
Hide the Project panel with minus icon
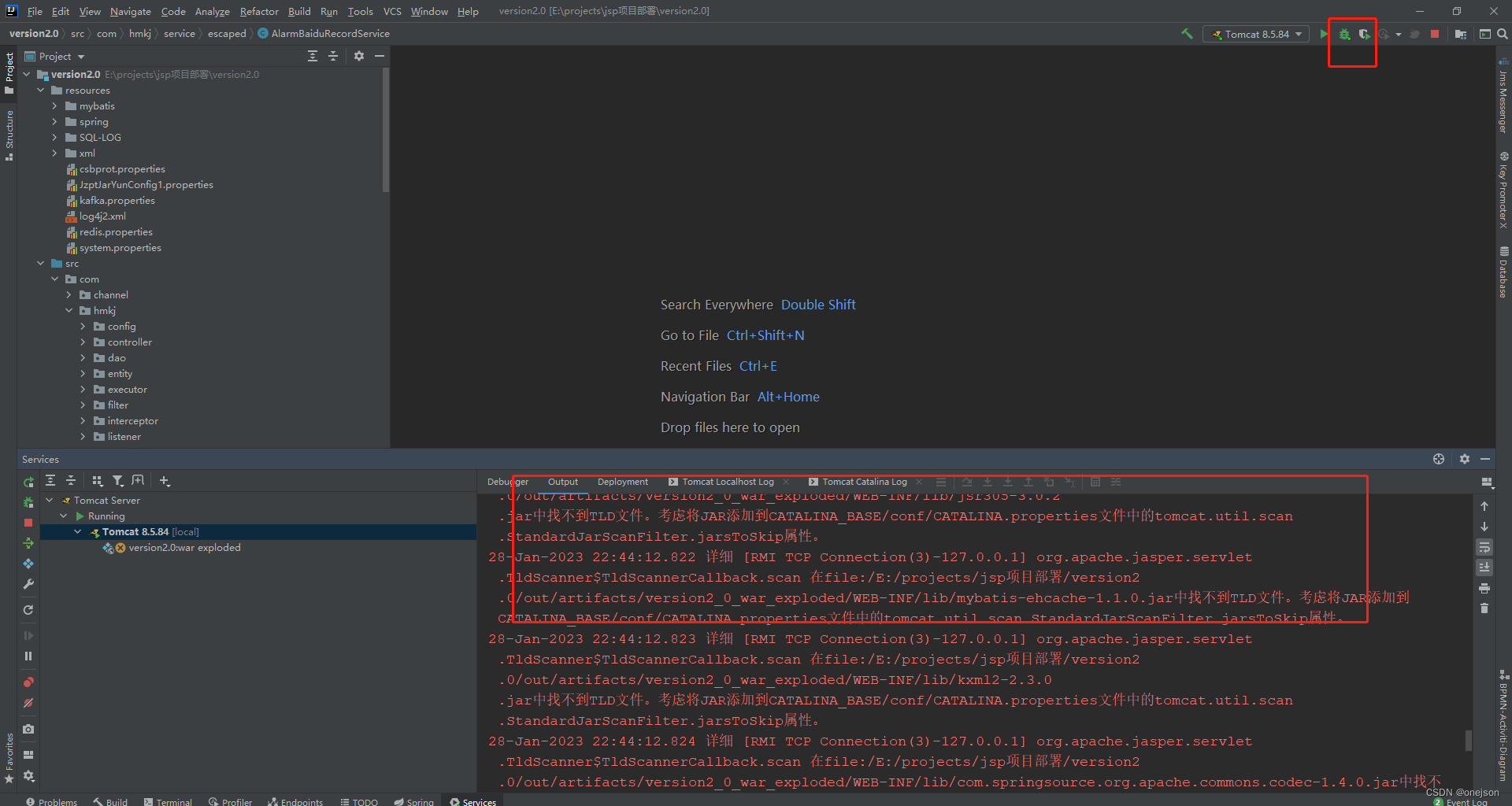click(380, 56)
